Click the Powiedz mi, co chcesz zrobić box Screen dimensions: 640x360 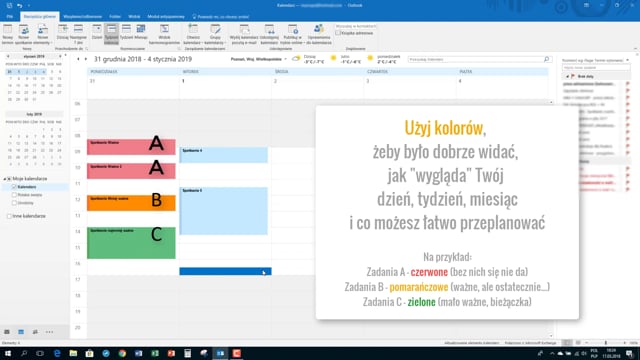click(x=221, y=17)
